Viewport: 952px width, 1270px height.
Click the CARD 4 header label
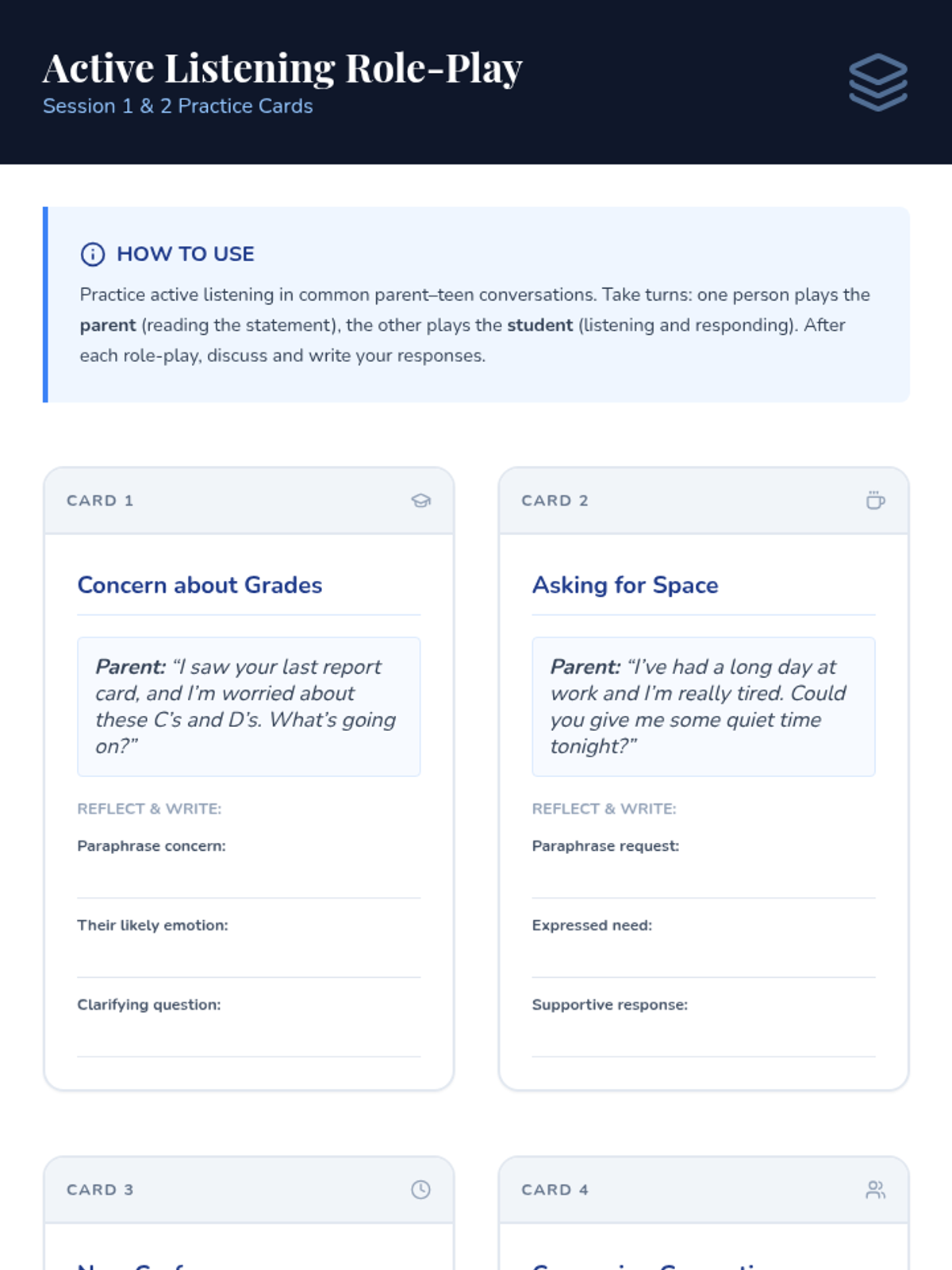[x=555, y=1190]
